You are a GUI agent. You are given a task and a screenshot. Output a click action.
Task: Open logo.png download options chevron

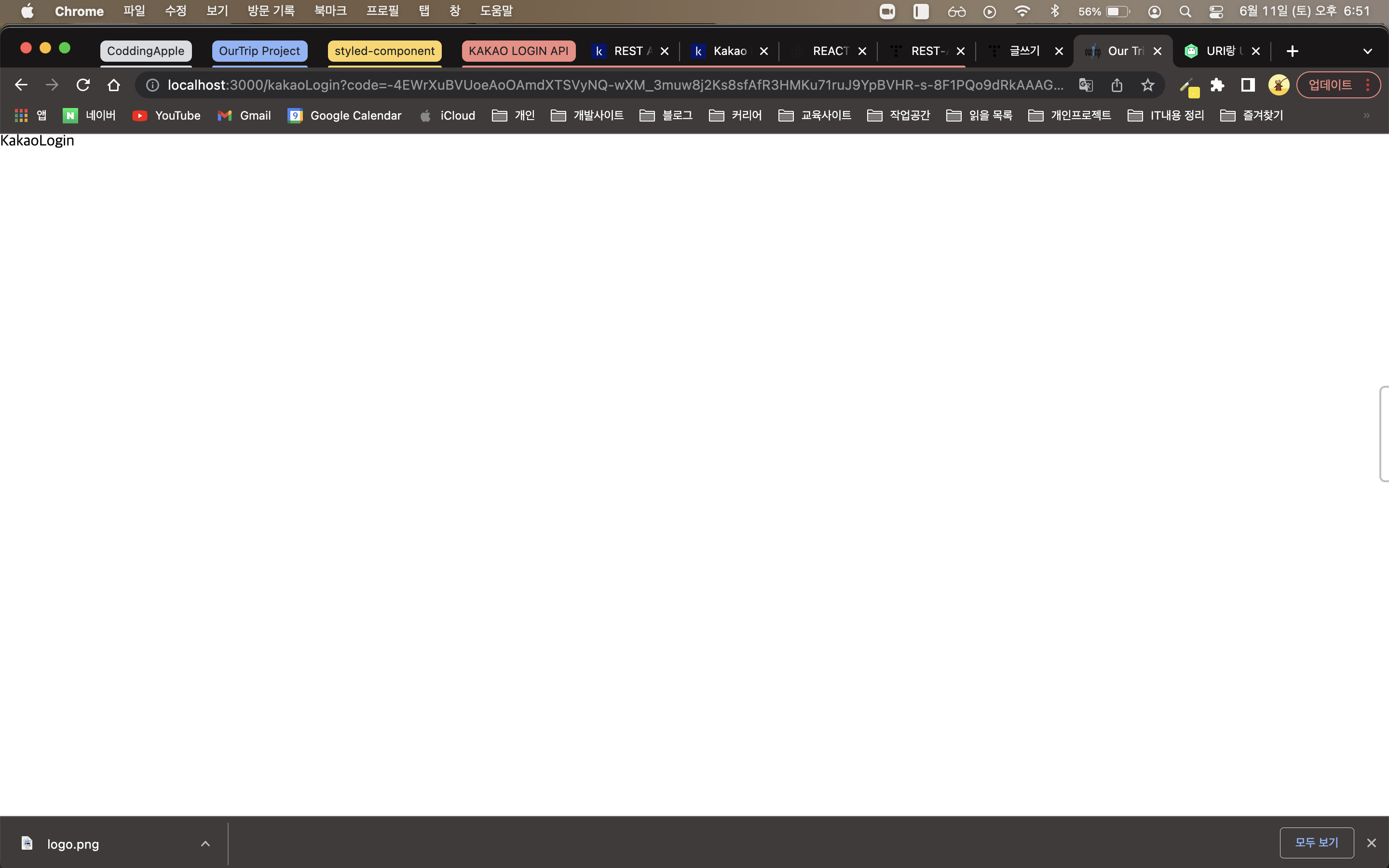click(x=205, y=843)
